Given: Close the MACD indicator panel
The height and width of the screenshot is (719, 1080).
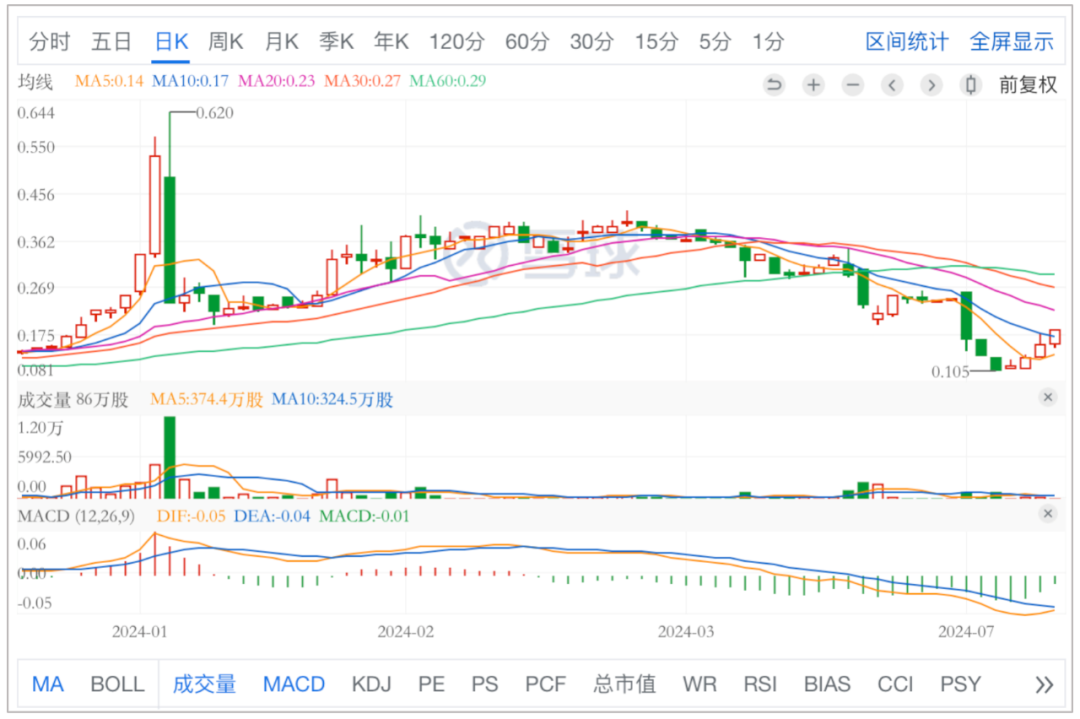Looking at the screenshot, I should click(1047, 514).
